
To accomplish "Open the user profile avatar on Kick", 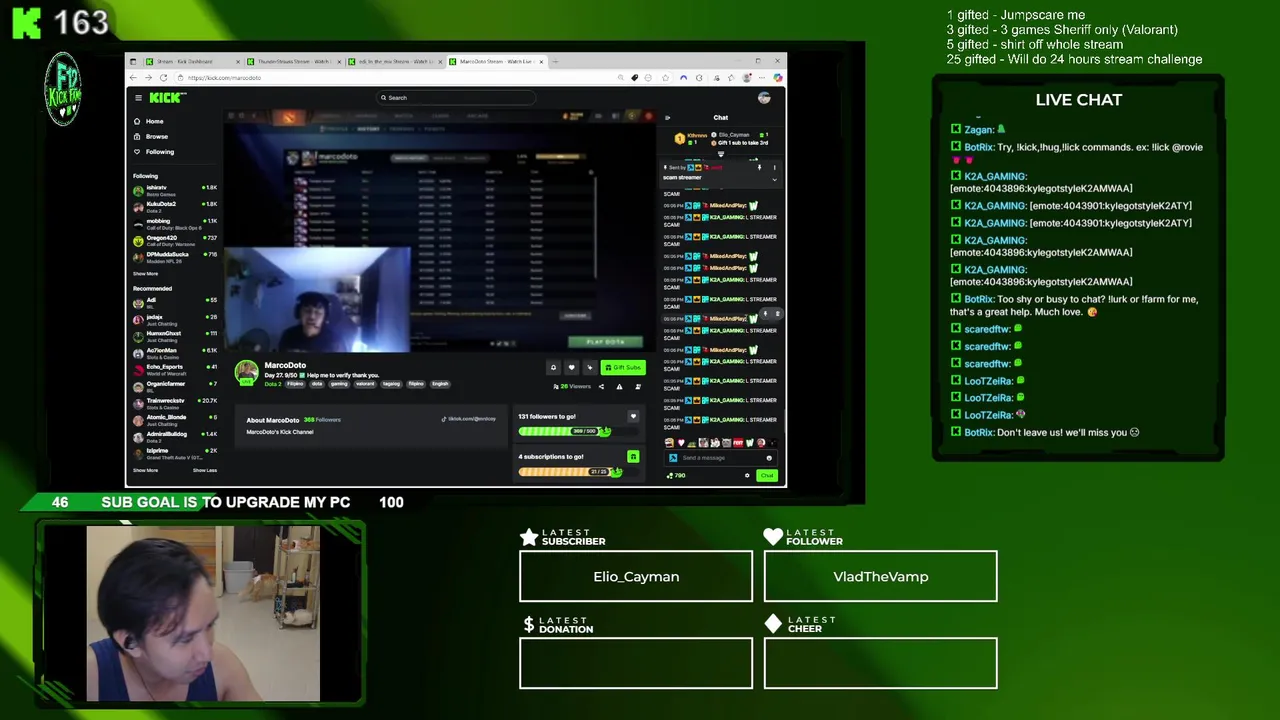I will [764, 98].
